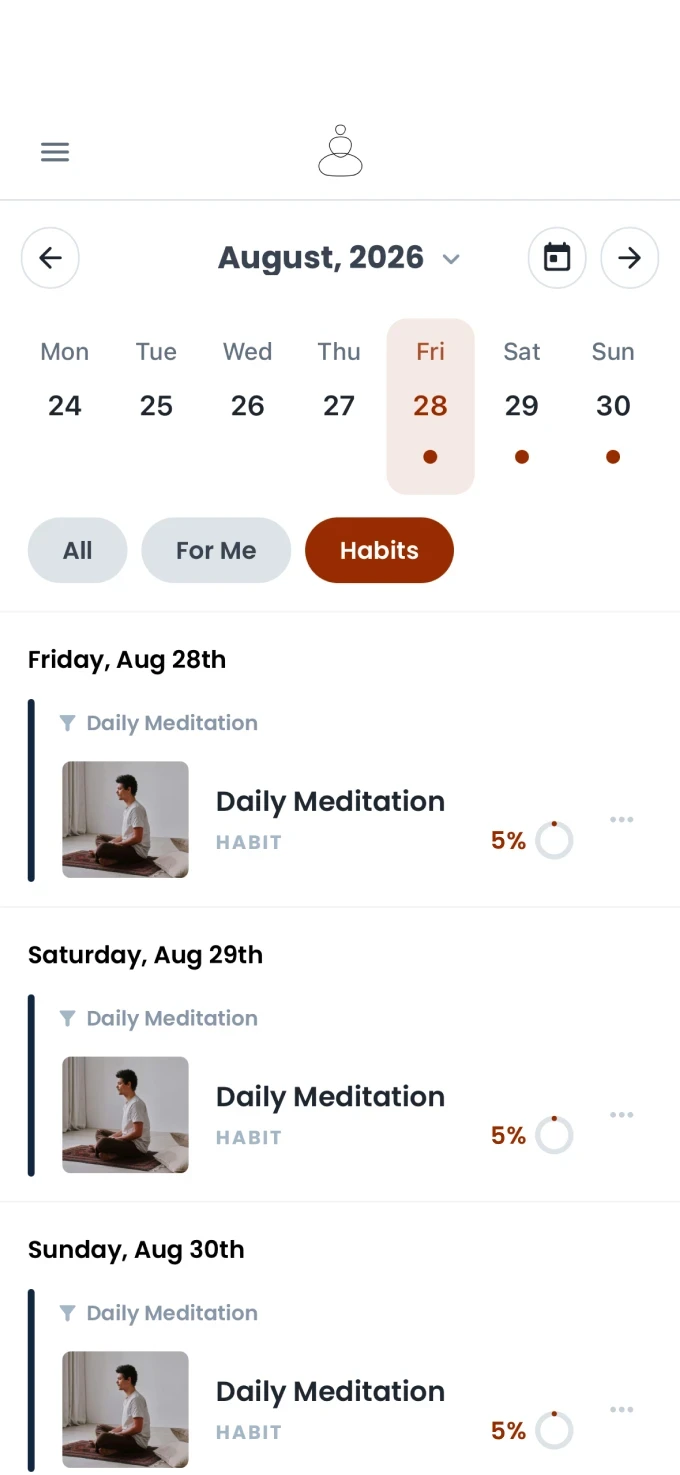Viewport: 680px width, 1475px height.
Task: Open Saturday's Daily Meditation habit title
Action: pos(330,1096)
